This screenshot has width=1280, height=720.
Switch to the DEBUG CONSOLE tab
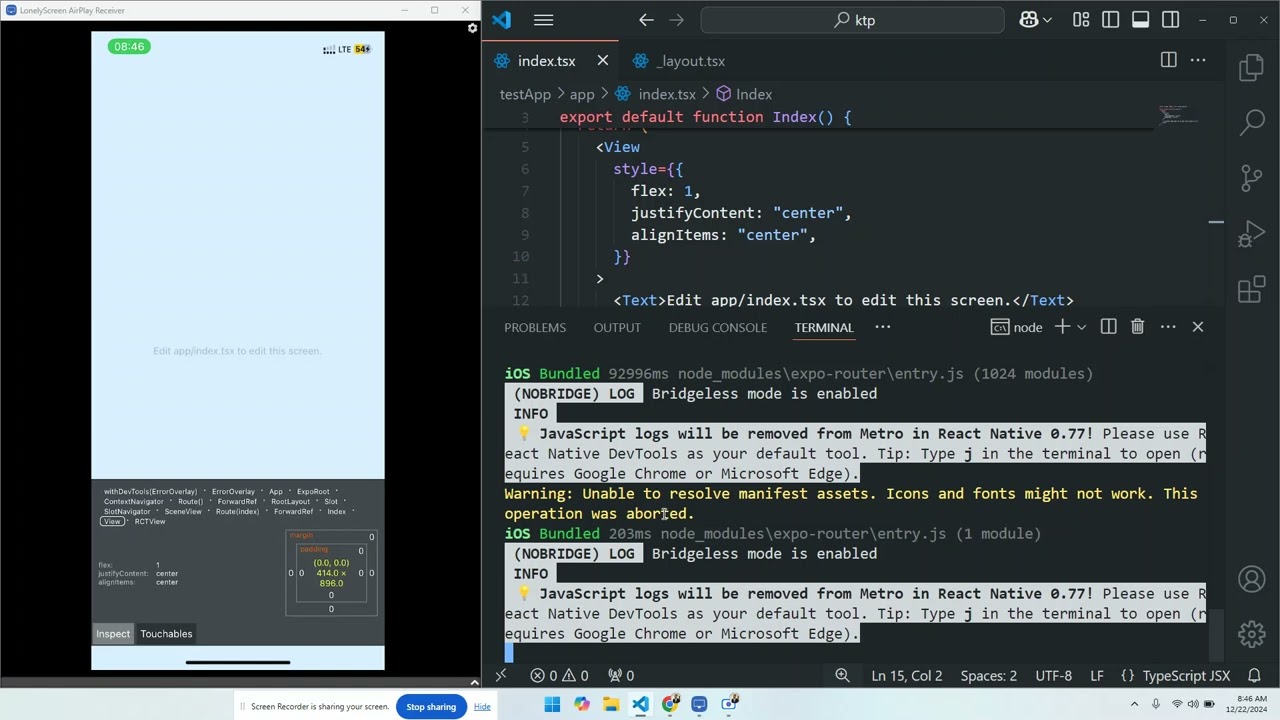(718, 327)
